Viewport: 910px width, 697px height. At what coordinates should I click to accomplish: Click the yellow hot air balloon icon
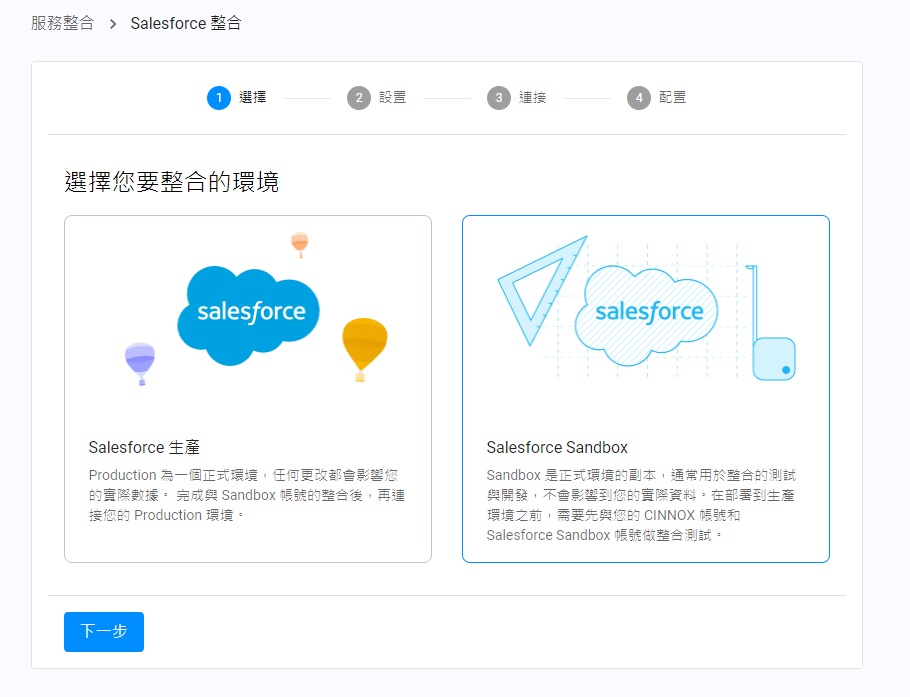(x=364, y=349)
